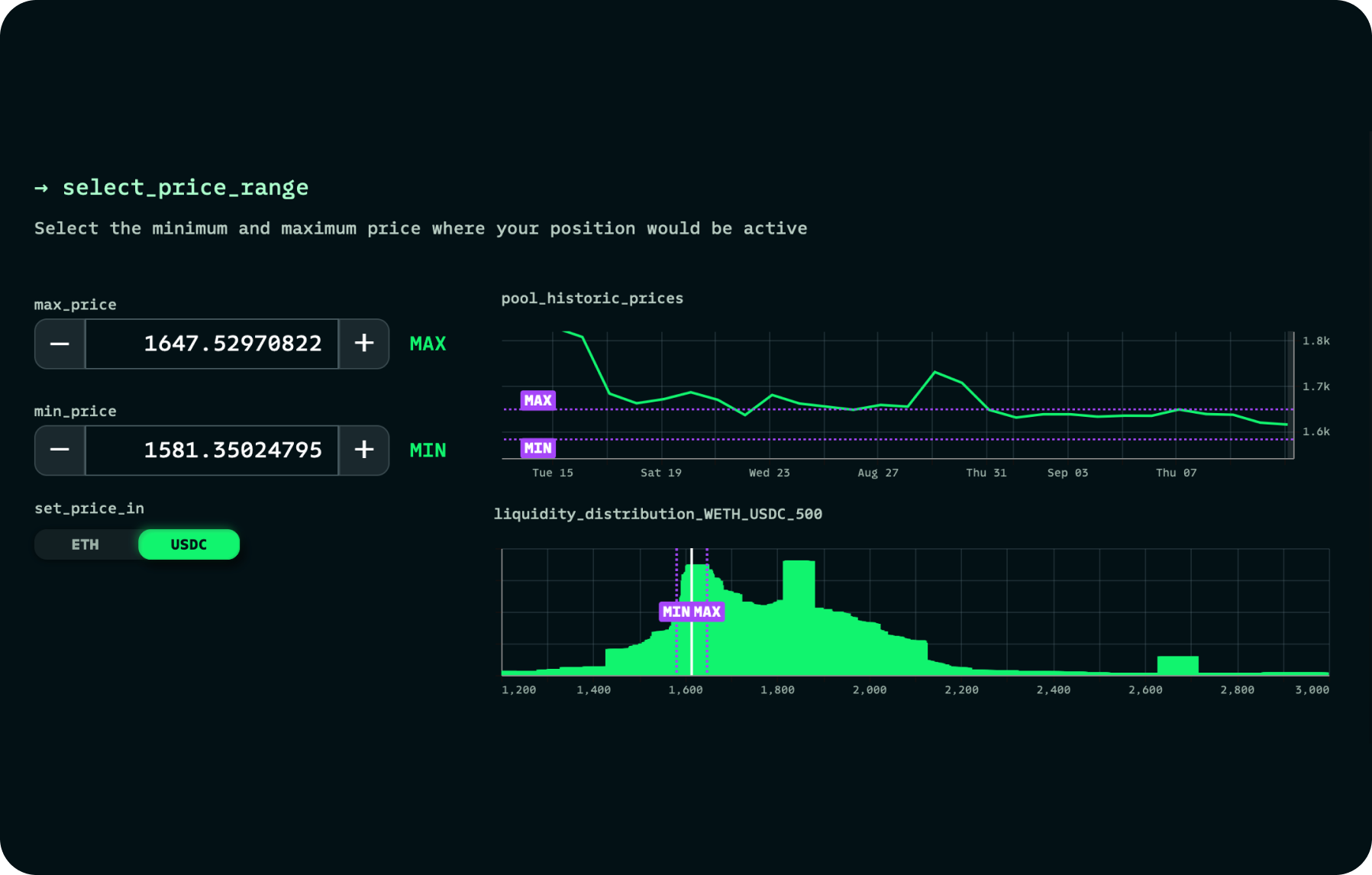Click the green MAX label beside max_price
The image size is (1372, 875).
428,344
